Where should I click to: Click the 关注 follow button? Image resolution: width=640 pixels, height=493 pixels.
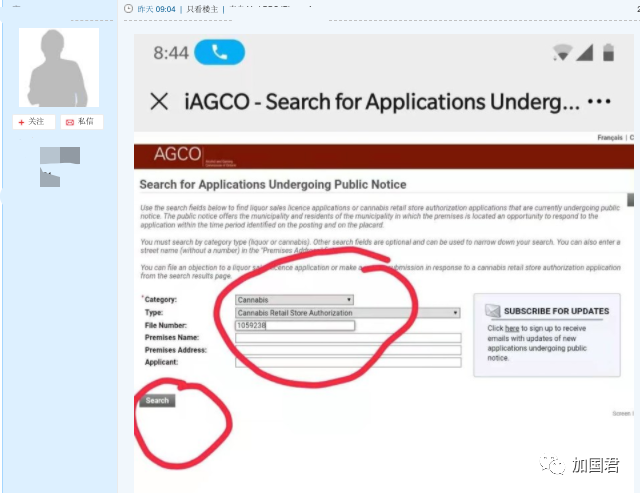click(x=33, y=122)
